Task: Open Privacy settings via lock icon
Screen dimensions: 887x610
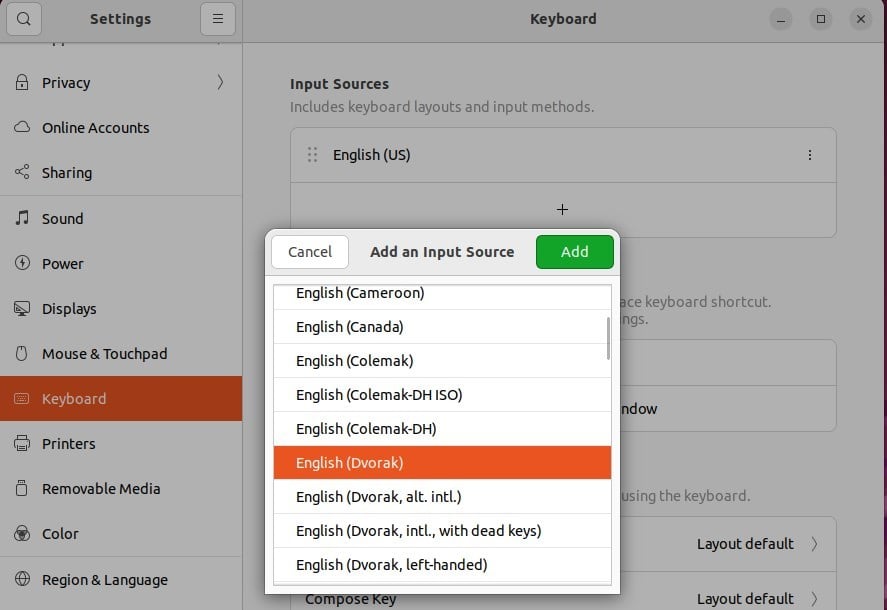Action: pos(22,83)
